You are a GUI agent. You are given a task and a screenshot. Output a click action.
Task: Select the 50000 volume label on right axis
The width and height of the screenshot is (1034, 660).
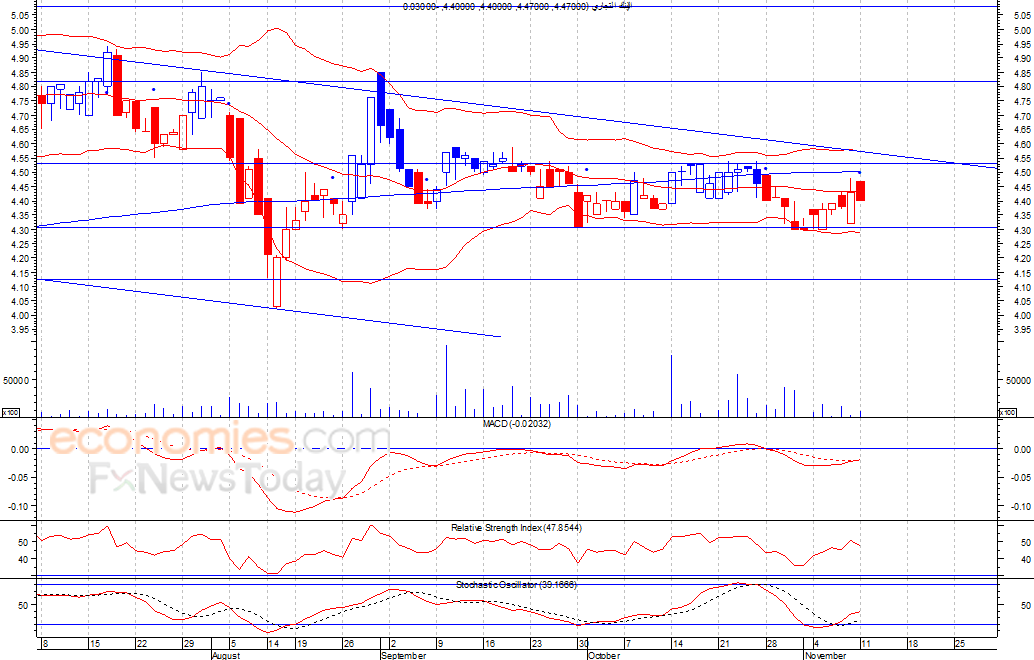(1018, 380)
